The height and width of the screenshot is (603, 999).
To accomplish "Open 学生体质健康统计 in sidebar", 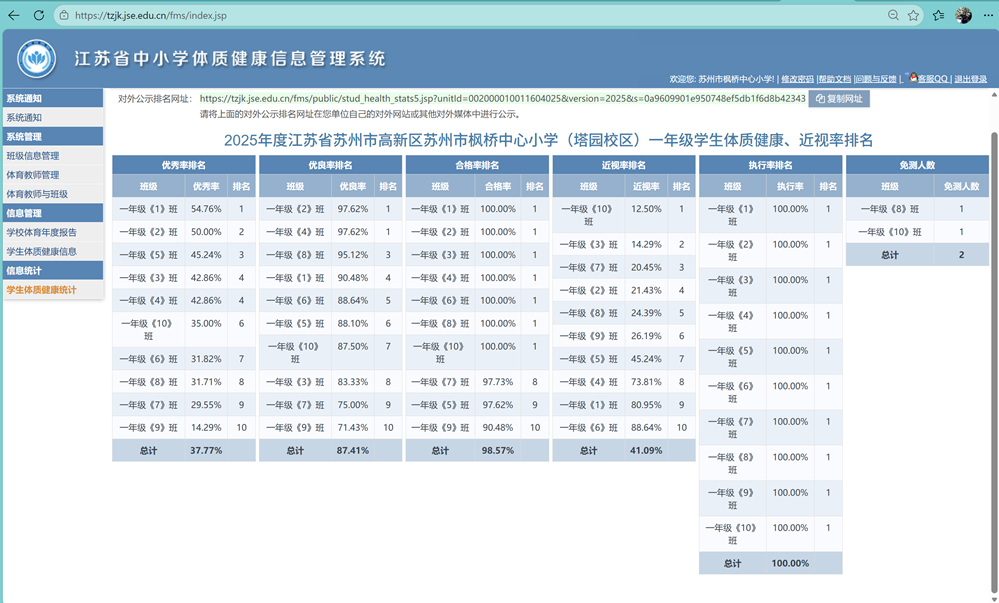I will (x=53, y=289).
